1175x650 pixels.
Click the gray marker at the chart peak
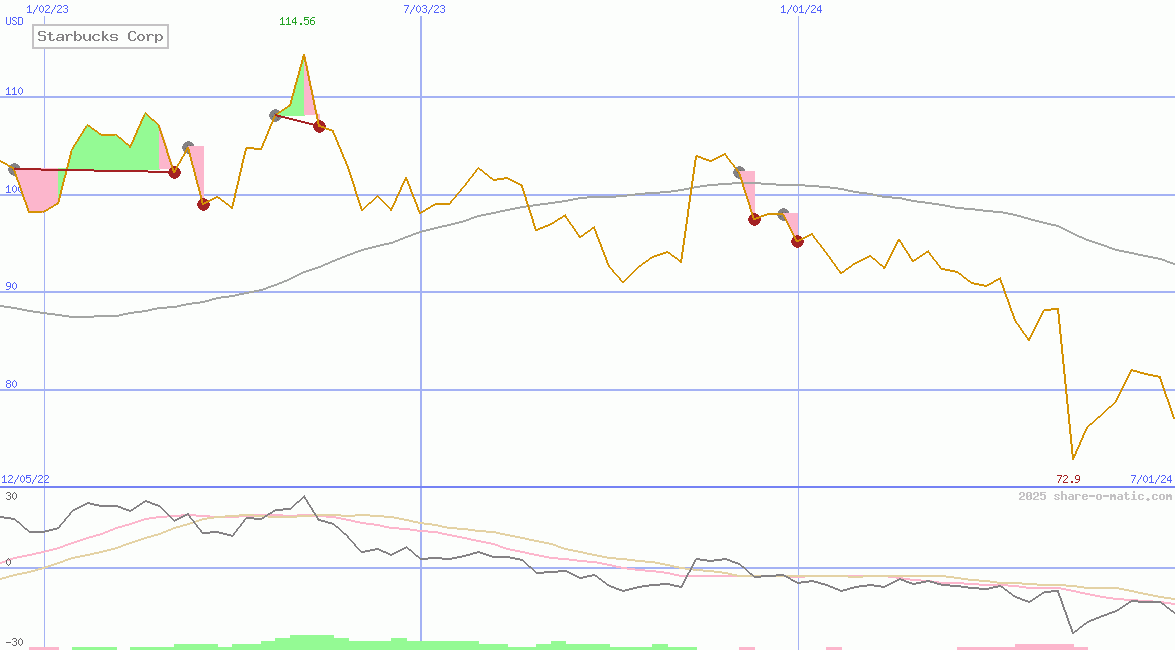pos(272,114)
